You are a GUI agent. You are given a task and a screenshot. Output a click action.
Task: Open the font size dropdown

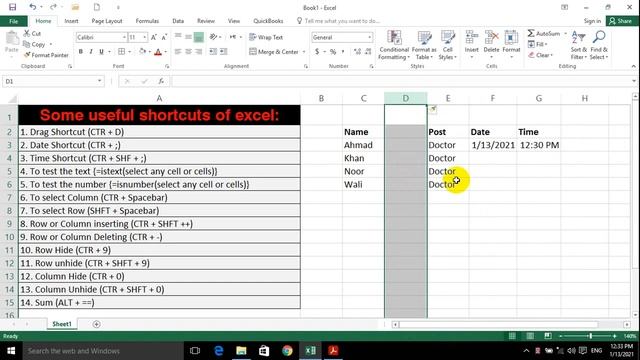144,37
